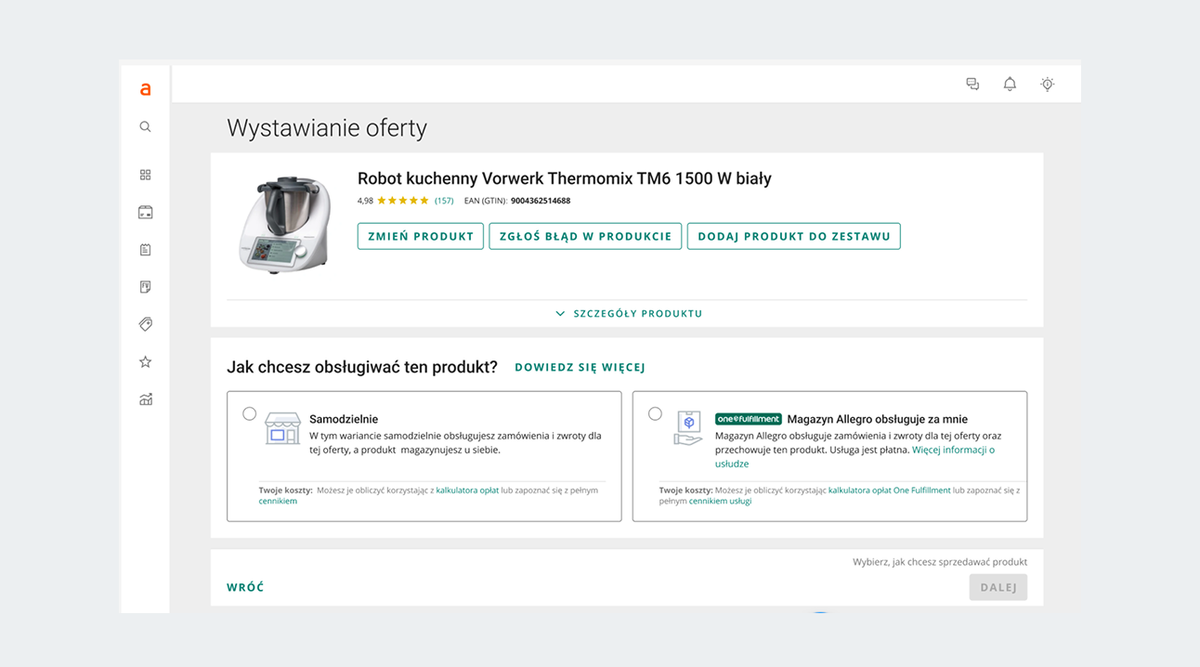Expand Szczegóły produktu section
1200x667 pixels.
629,314
